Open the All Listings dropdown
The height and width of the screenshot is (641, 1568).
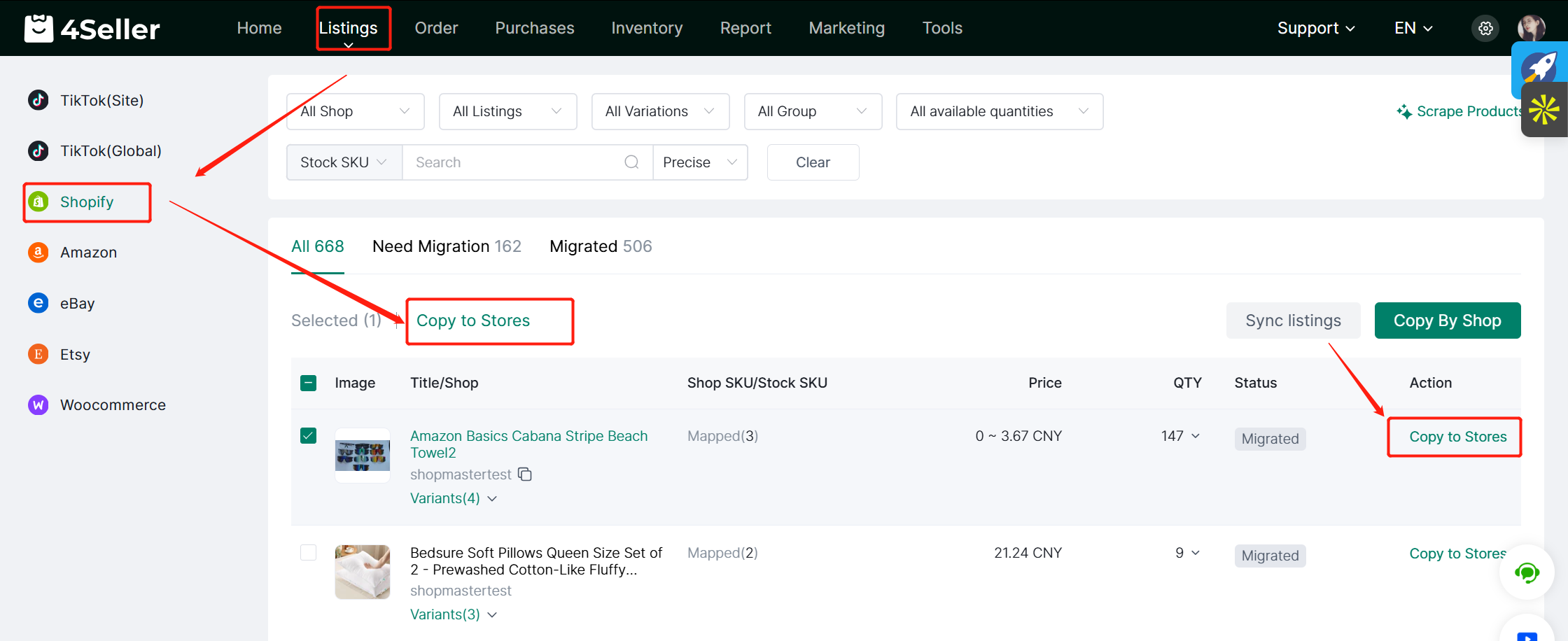point(508,111)
